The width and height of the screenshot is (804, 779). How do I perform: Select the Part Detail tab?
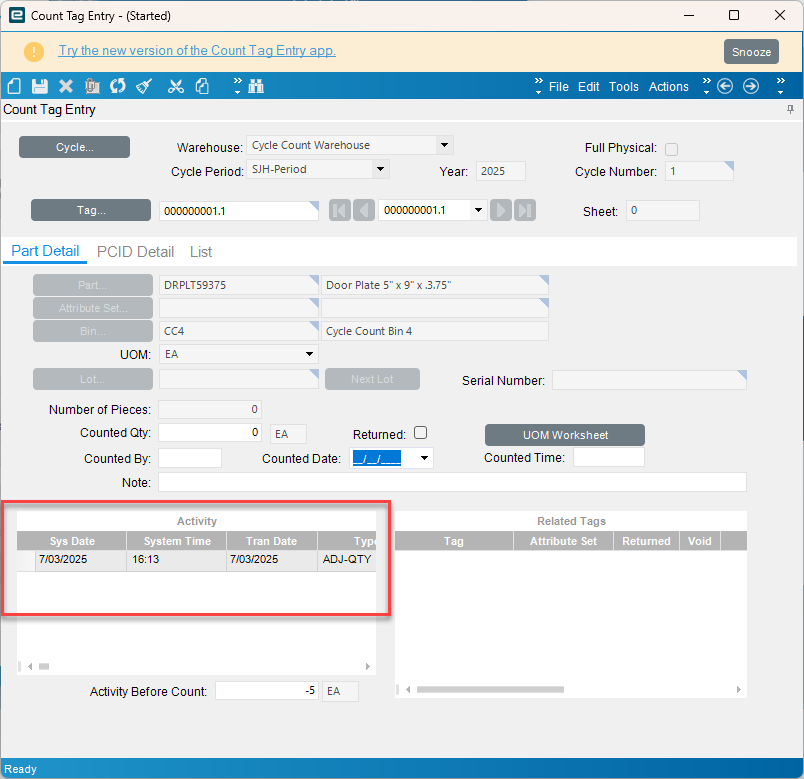click(45, 251)
